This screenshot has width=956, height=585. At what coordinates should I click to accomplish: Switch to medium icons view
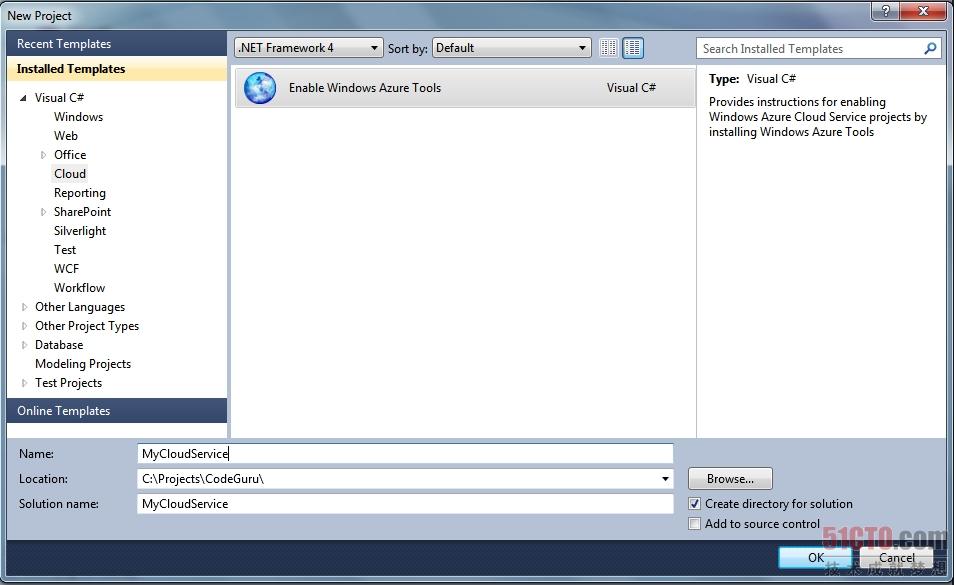(x=633, y=48)
